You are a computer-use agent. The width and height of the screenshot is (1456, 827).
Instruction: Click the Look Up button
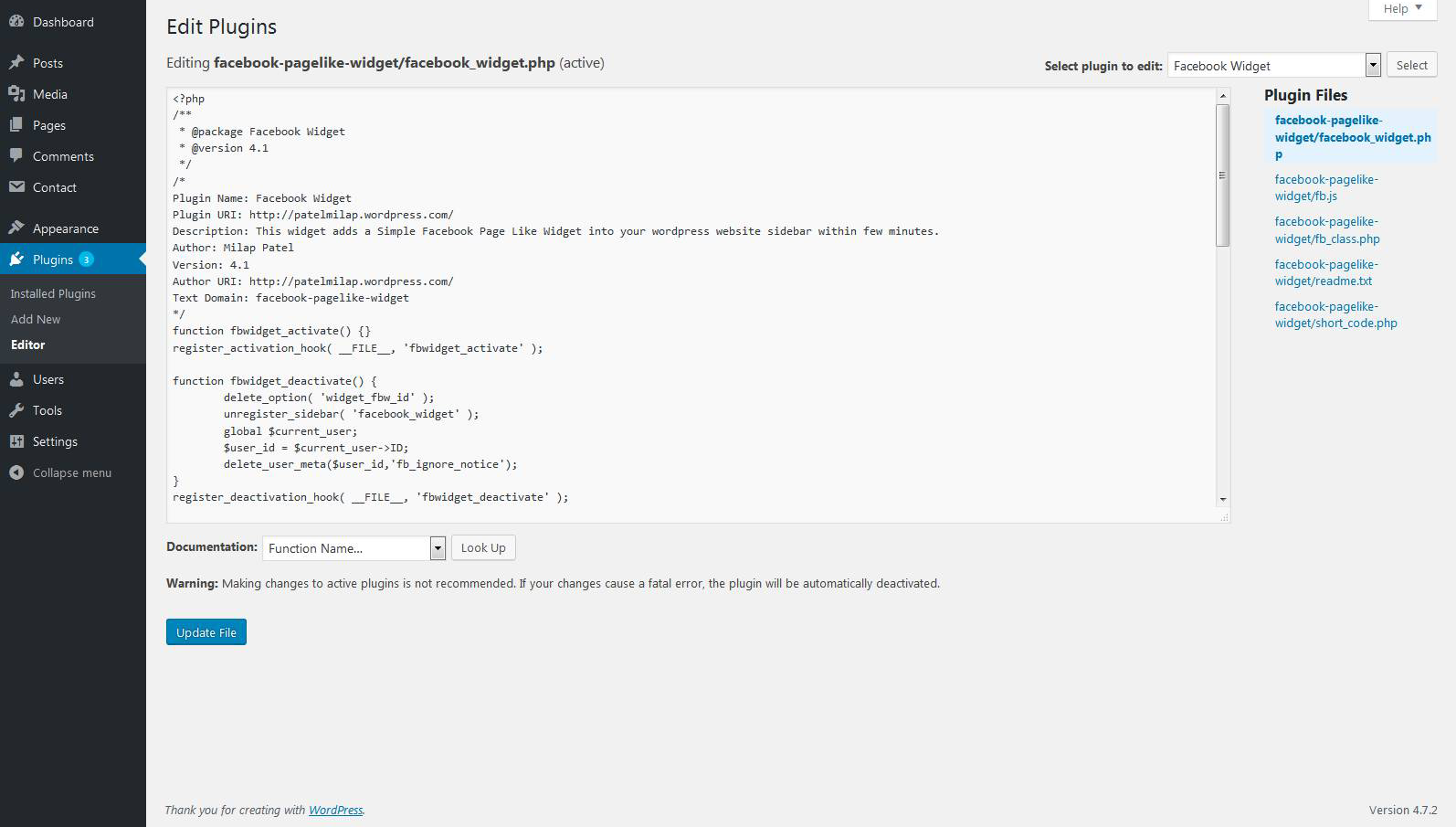(x=483, y=547)
